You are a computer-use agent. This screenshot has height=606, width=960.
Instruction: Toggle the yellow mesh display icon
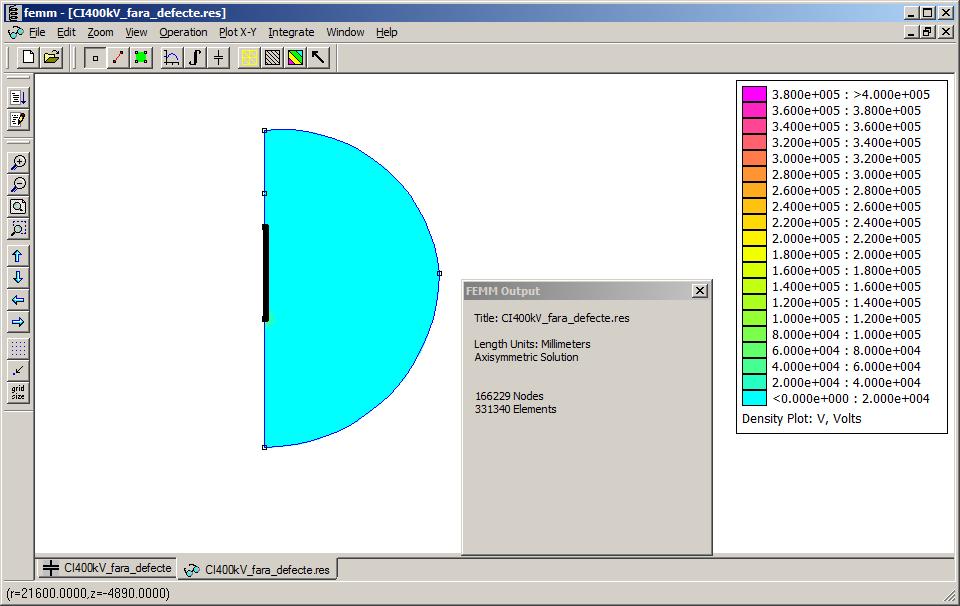249,58
